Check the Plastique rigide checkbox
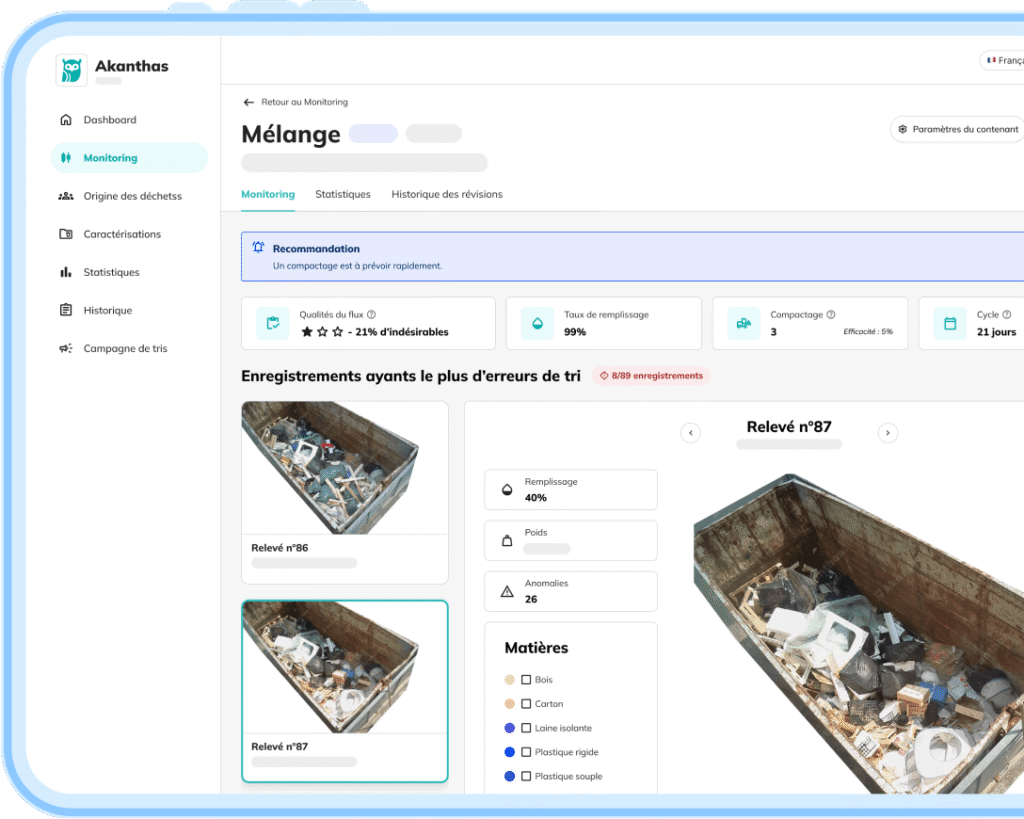 pos(526,752)
